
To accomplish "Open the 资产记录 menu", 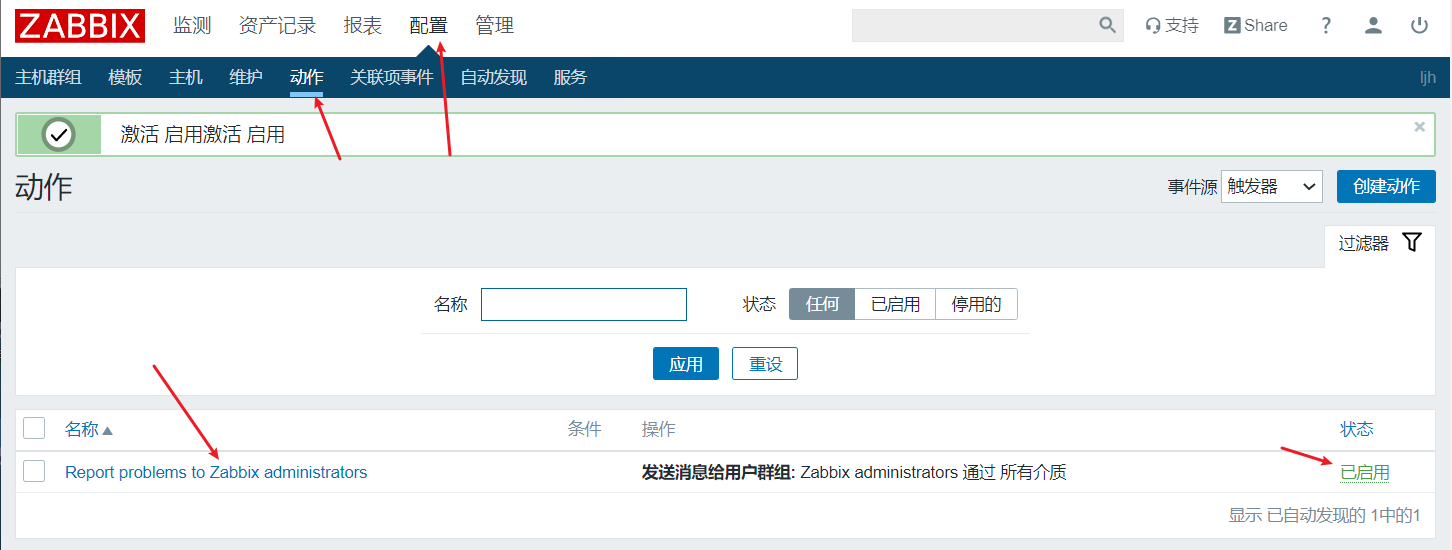I will pos(277,26).
